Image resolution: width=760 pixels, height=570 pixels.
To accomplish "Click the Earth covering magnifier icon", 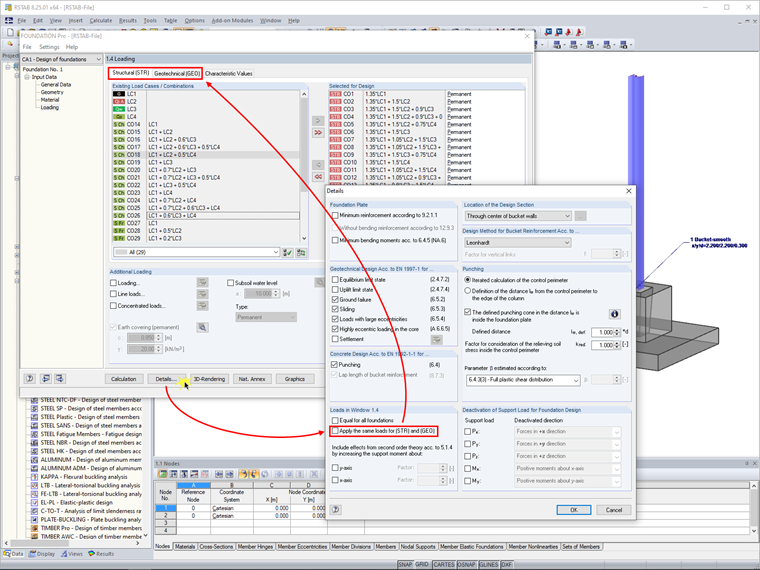I will tap(202, 328).
